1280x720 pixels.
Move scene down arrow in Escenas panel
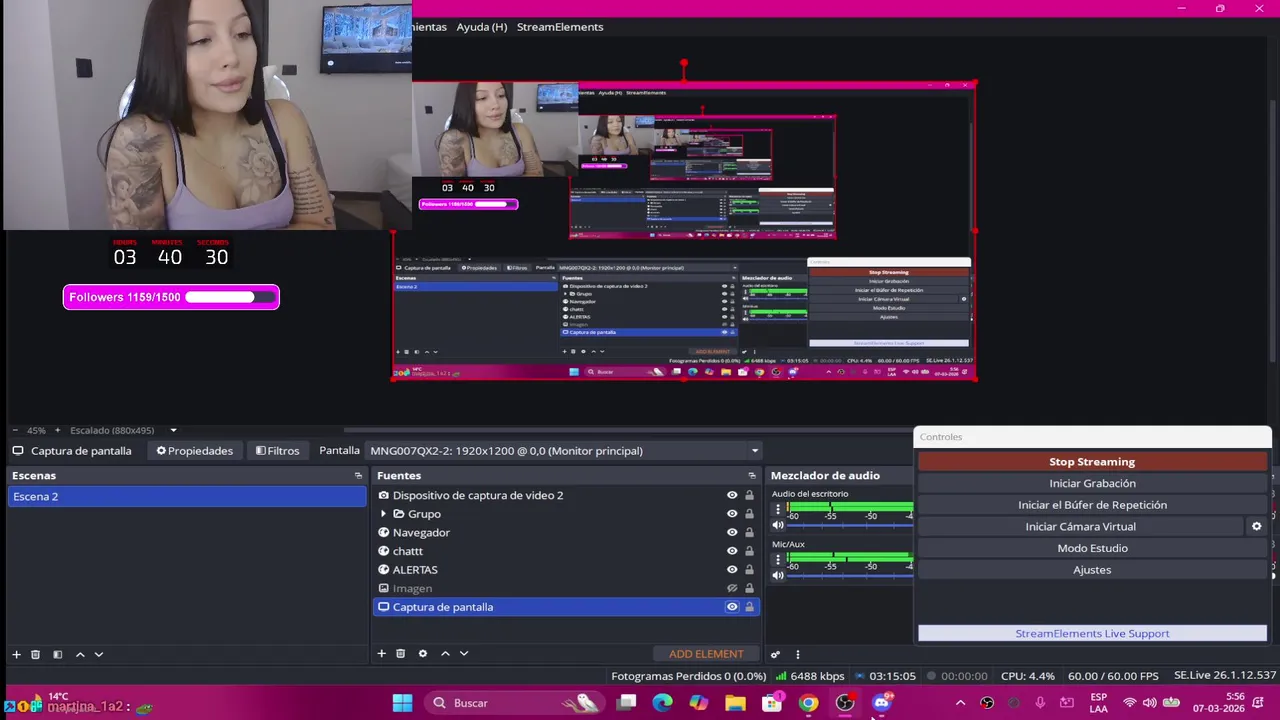98,654
